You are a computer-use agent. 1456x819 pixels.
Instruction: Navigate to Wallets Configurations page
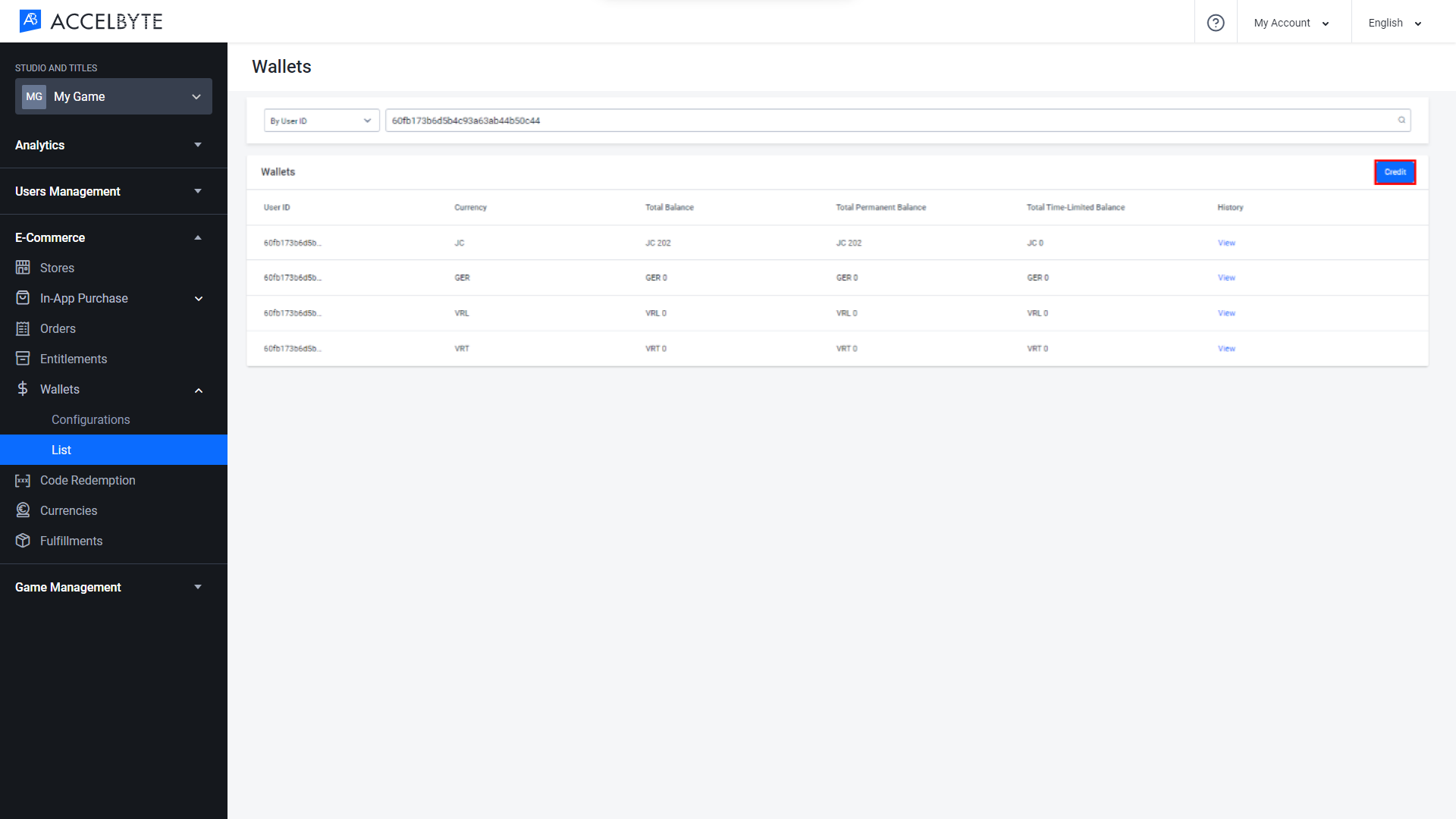pyautogui.click(x=90, y=419)
